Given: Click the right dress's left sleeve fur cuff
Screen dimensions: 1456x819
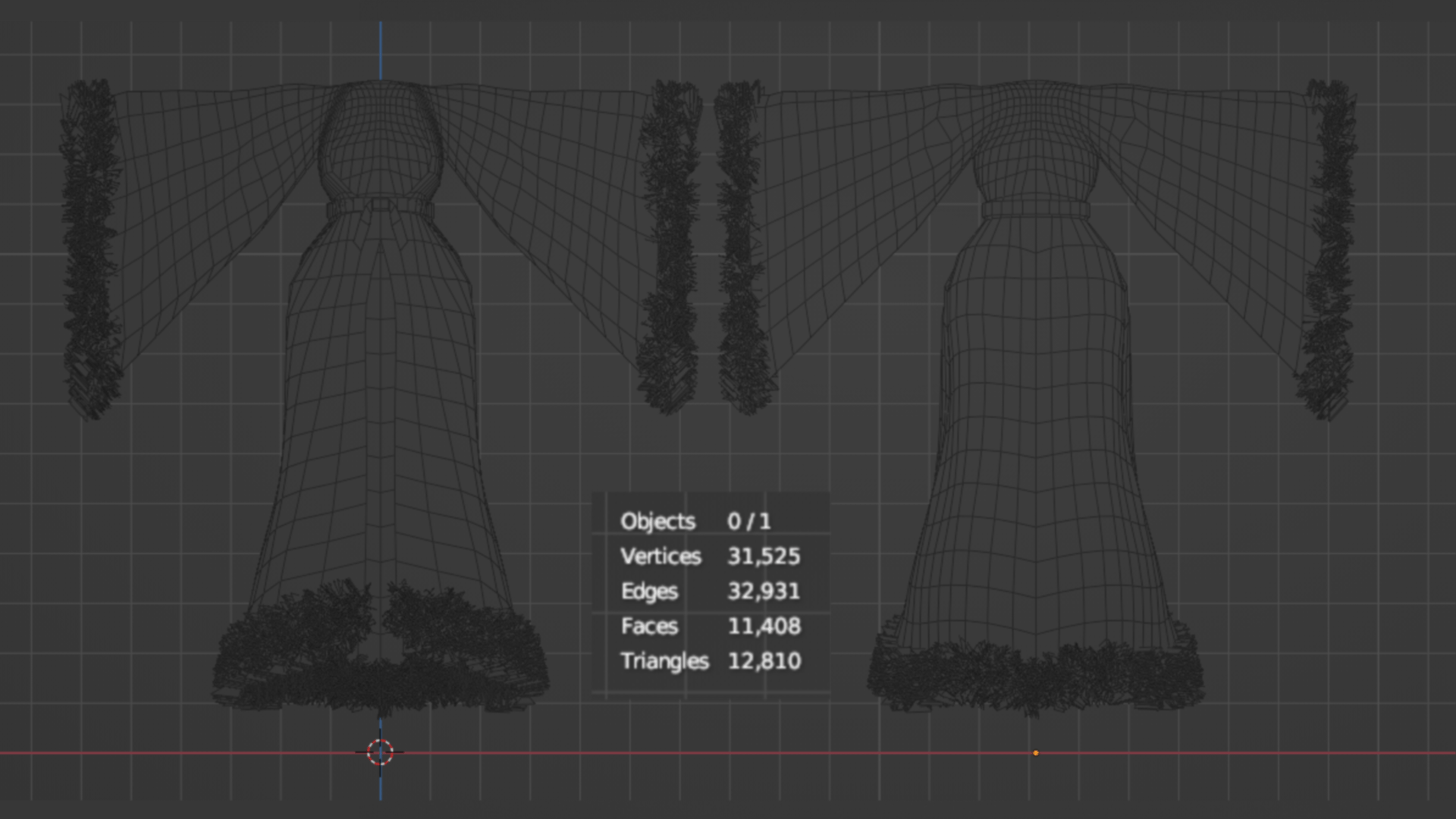Looking at the screenshot, I should click(745, 246).
